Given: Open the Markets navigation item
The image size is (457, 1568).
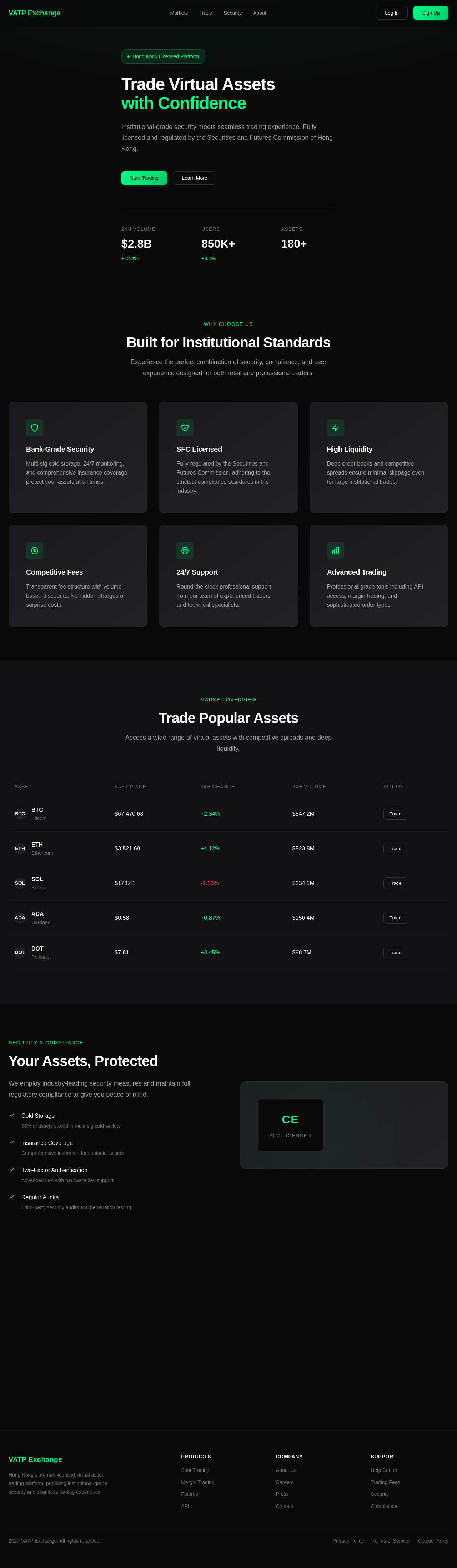Looking at the screenshot, I should tap(178, 13).
